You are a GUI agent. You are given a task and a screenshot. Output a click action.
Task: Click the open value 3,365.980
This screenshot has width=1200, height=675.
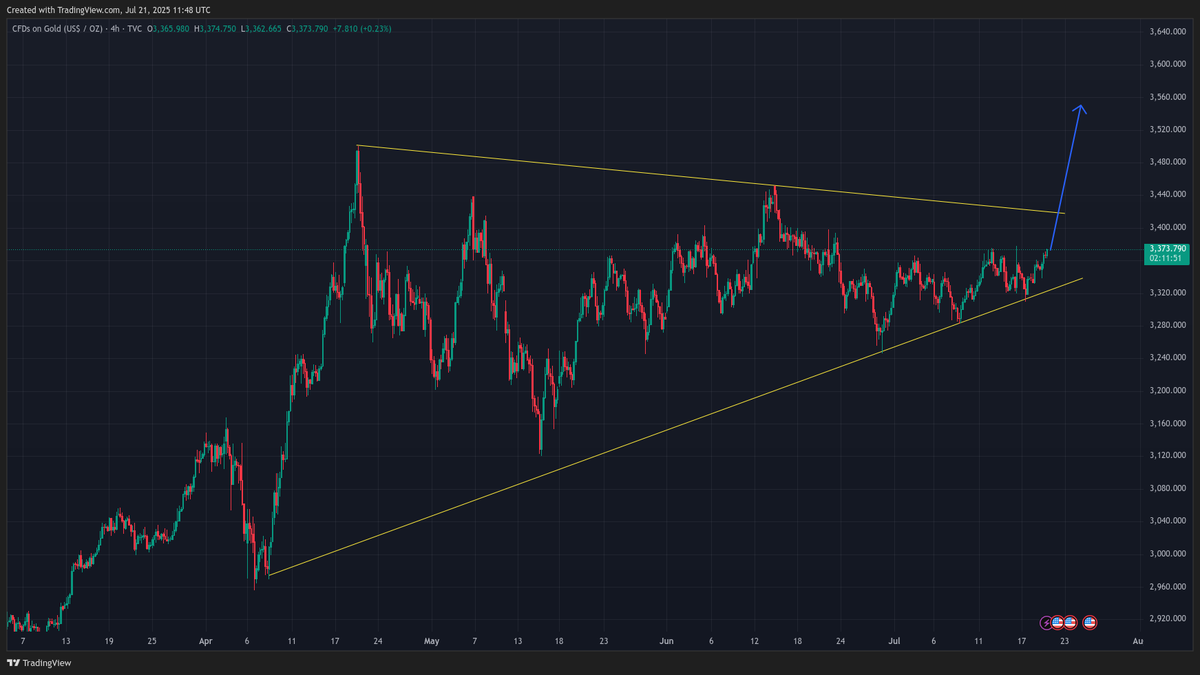pyautogui.click(x=171, y=28)
